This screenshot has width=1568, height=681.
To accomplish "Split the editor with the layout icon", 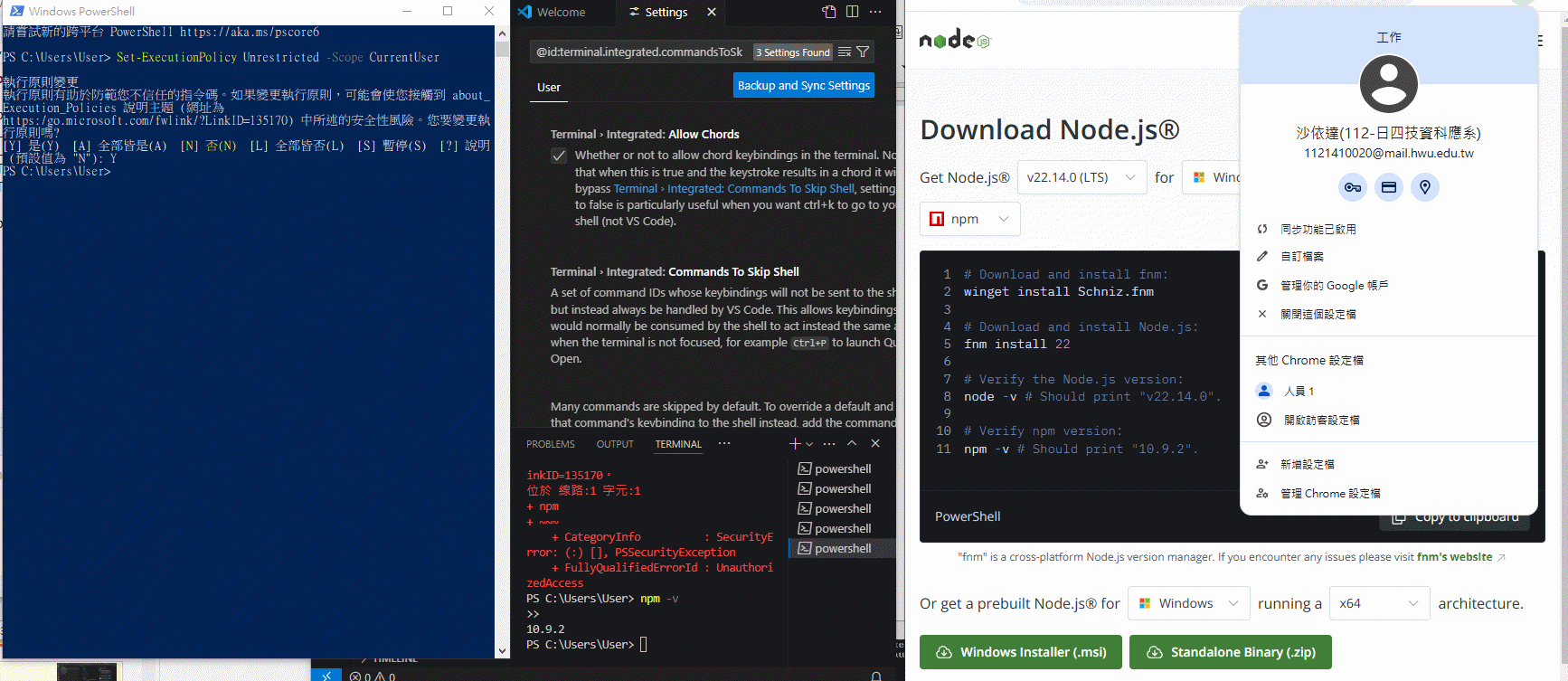I will tap(852, 12).
